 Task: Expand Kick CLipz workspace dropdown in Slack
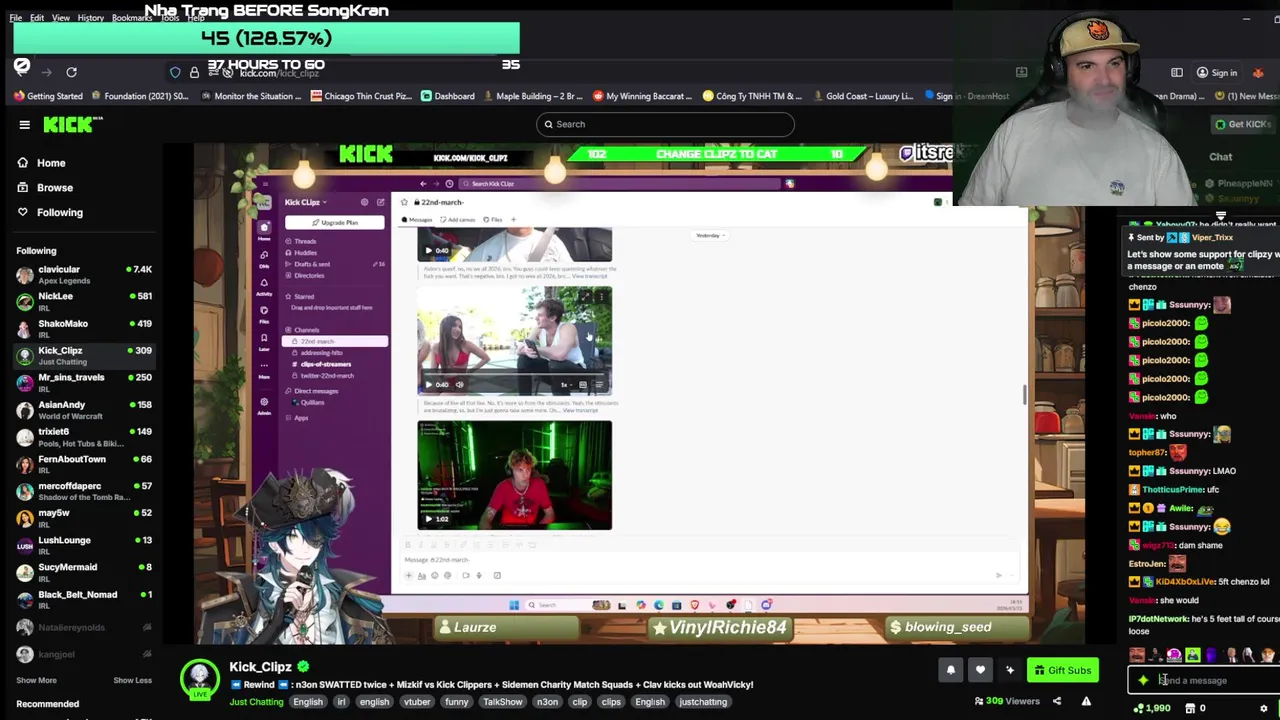pos(305,202)
